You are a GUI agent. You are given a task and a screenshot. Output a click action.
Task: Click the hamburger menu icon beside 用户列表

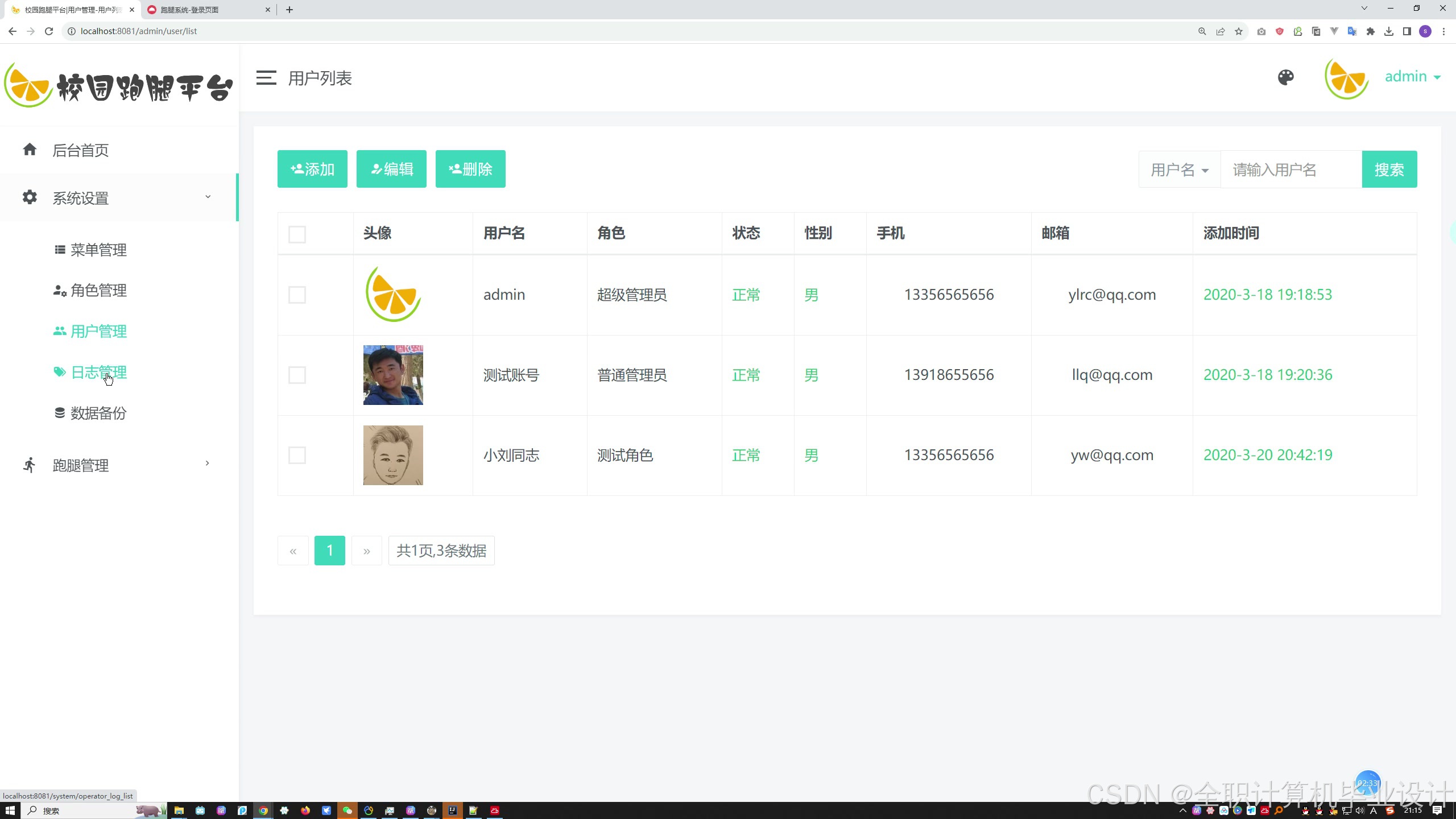click(266, 78)
